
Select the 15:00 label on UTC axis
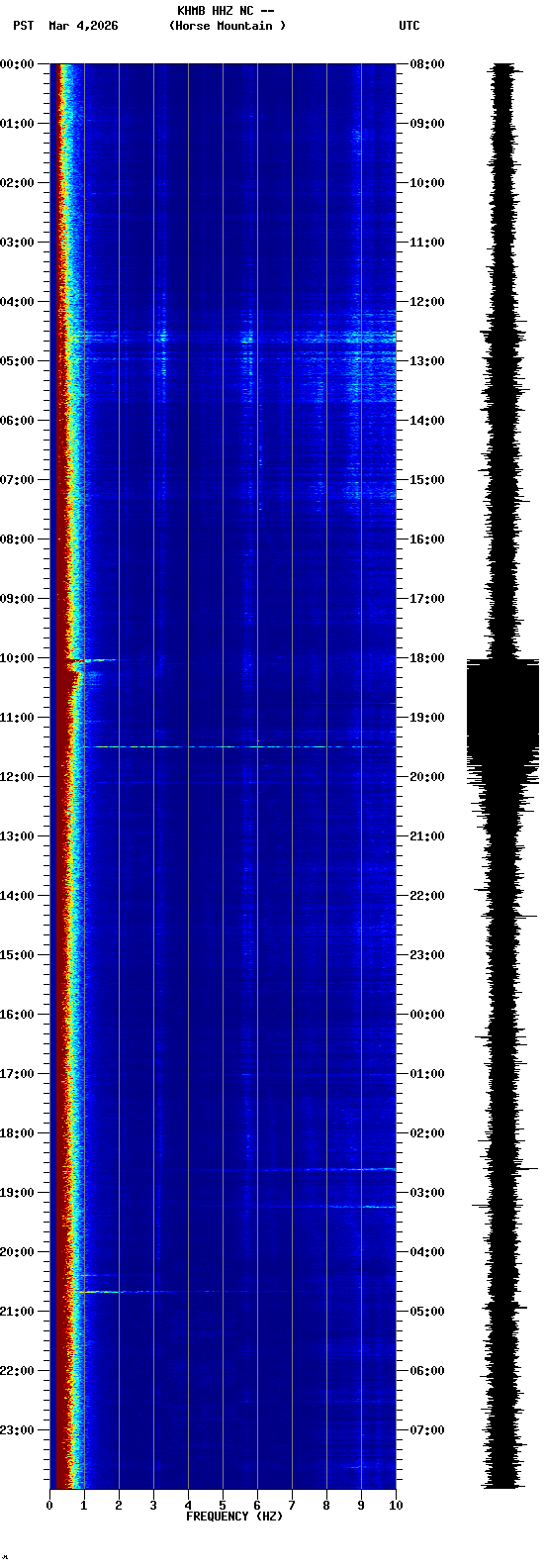427,480
